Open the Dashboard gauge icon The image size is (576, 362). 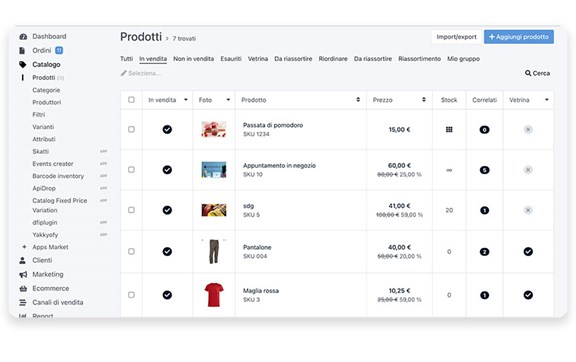[23, 36]
